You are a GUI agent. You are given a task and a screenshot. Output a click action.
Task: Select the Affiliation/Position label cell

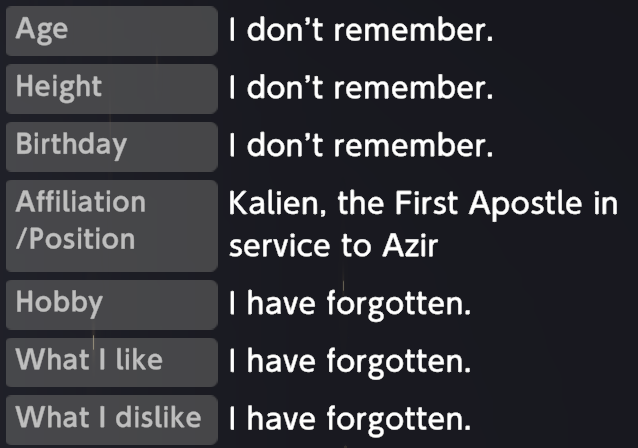(110, 223)
